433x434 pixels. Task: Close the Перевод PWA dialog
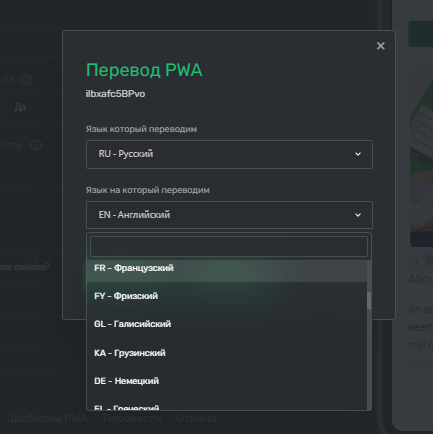pos(381,46)
